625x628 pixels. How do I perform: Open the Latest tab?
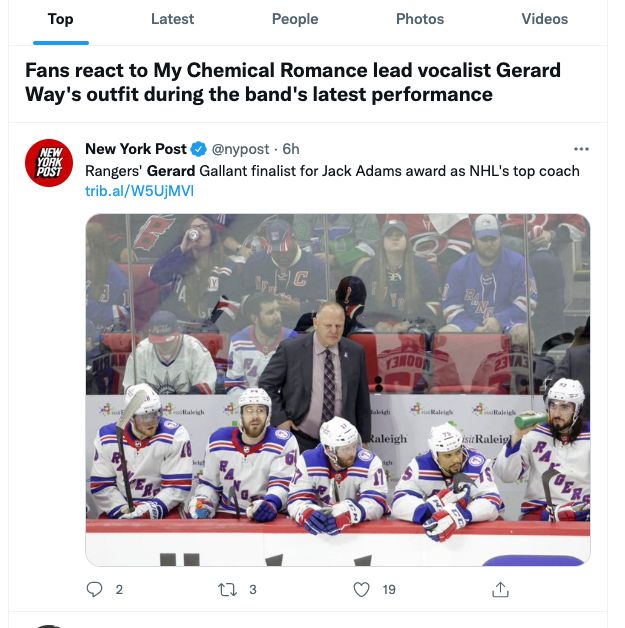(x=172, y=19)
